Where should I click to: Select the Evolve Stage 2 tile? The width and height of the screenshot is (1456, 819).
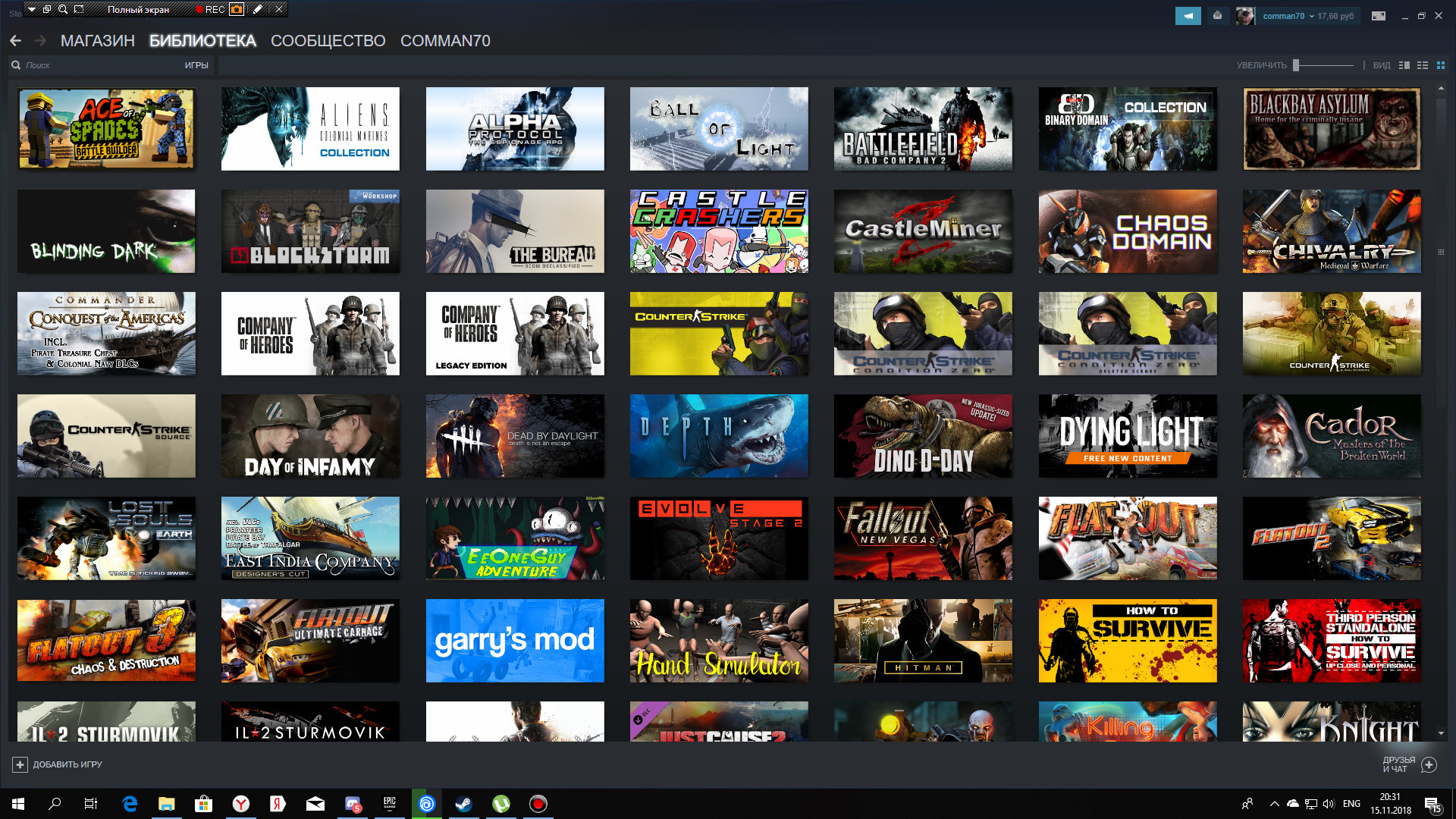[719, 538]
